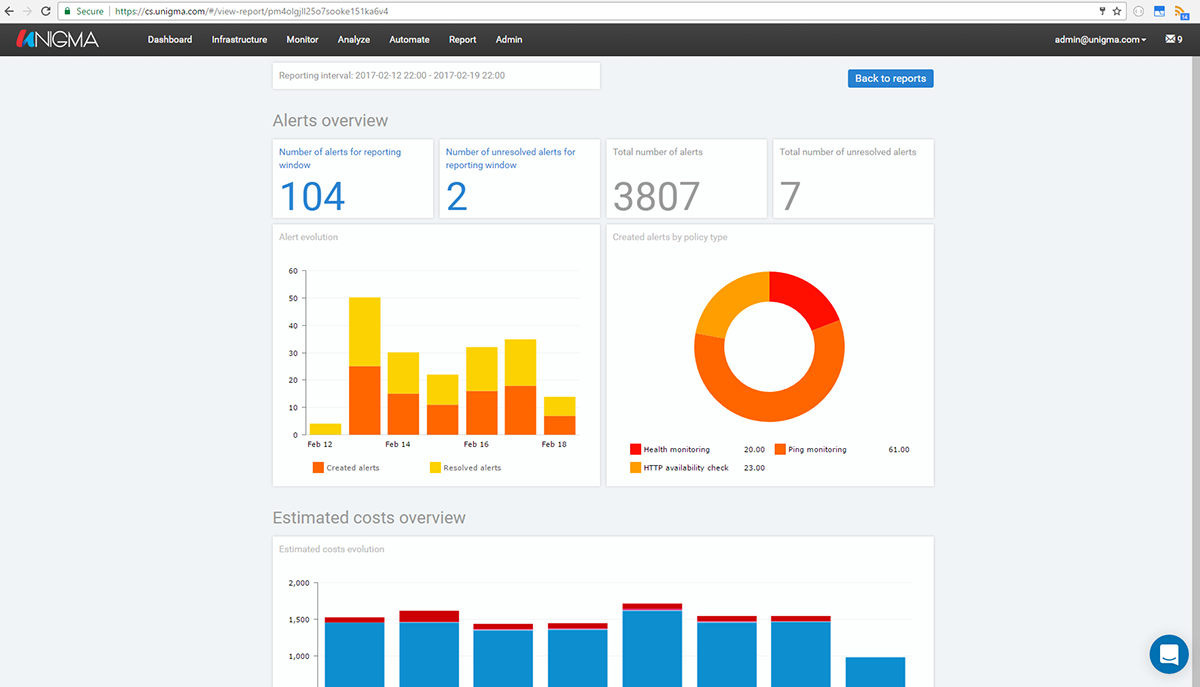Open the Analyze menu
This screenshot has width=1200, height=687.
pos(354,40)
